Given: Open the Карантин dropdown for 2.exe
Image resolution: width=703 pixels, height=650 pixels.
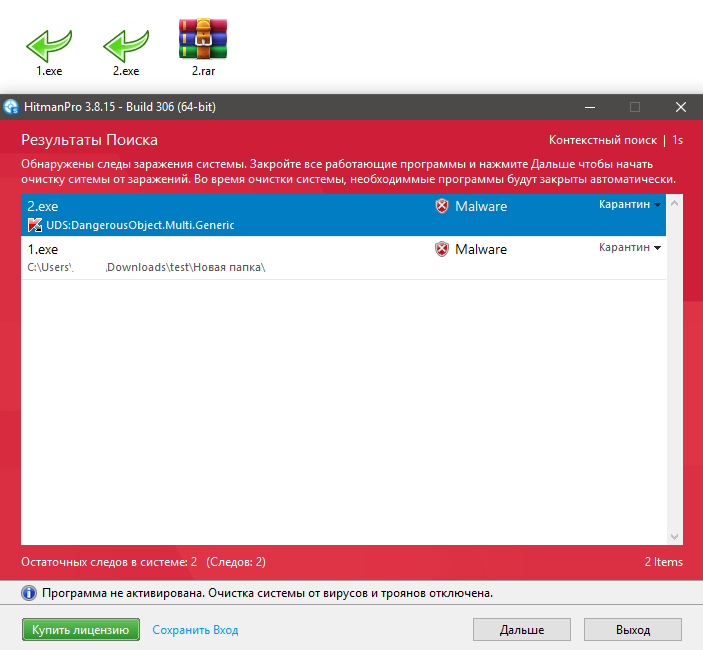Looking at the screenshot, I should click(629, 204).
